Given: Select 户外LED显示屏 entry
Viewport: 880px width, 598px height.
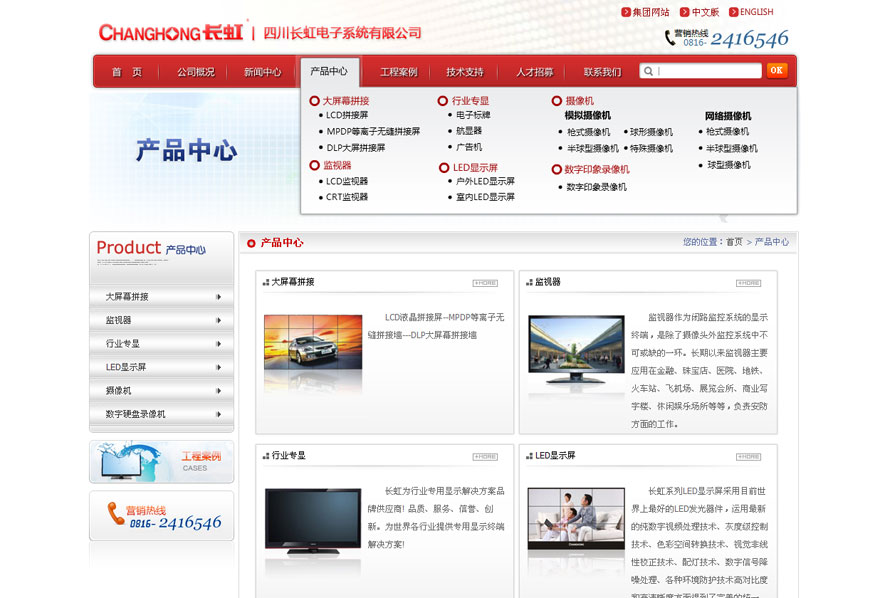Looking at the screenshot, I should pyautogui.click(x=485, y=181).
